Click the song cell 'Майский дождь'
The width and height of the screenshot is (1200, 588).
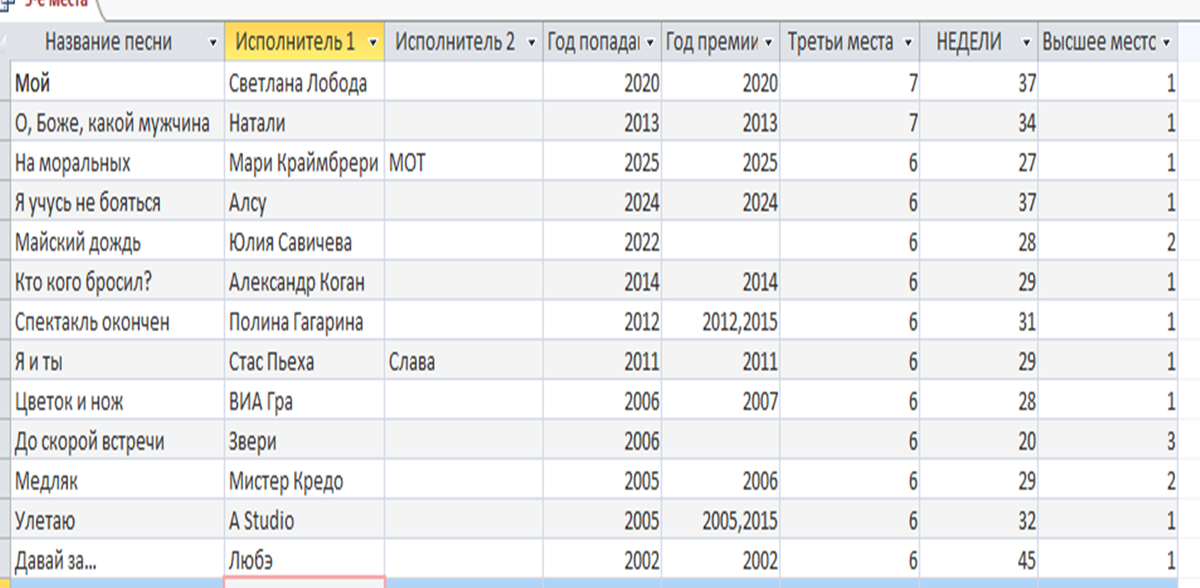tap(118, 242)
